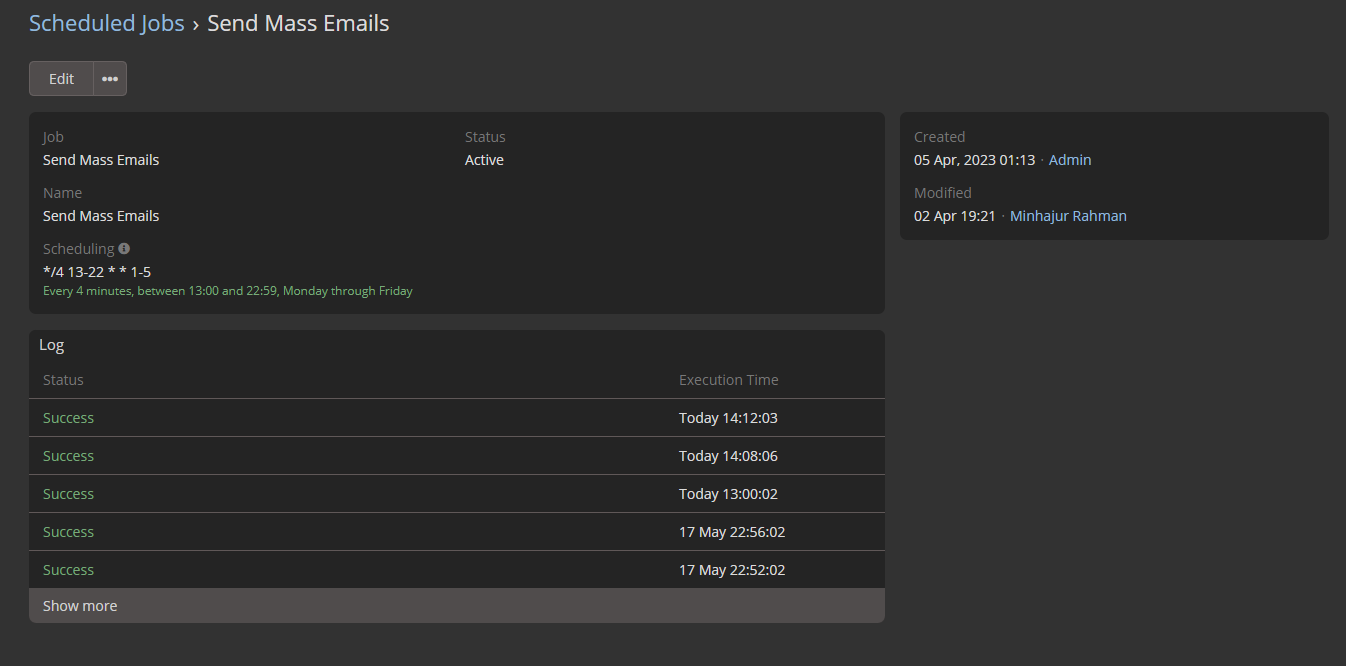
Task: Expand log with Show more
Action: [x=80, y=606]
